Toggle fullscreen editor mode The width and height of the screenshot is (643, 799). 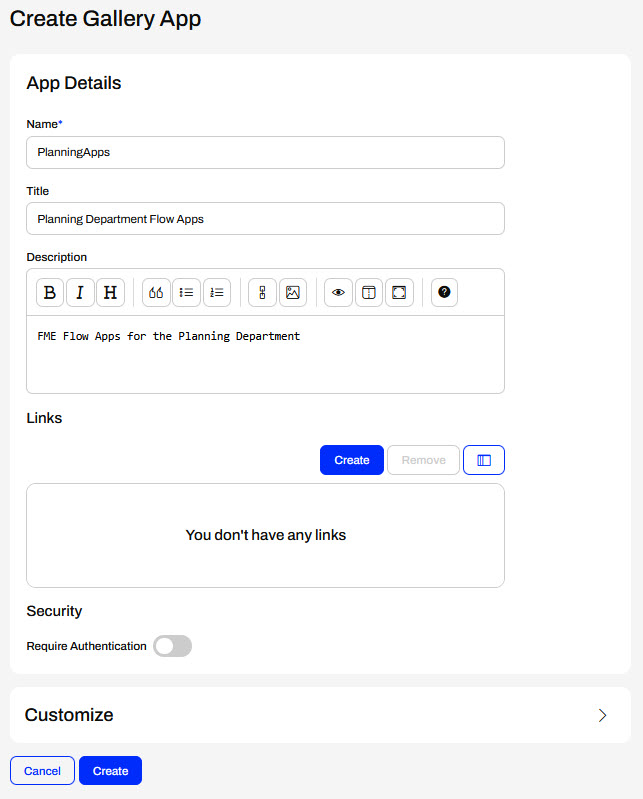399,292
